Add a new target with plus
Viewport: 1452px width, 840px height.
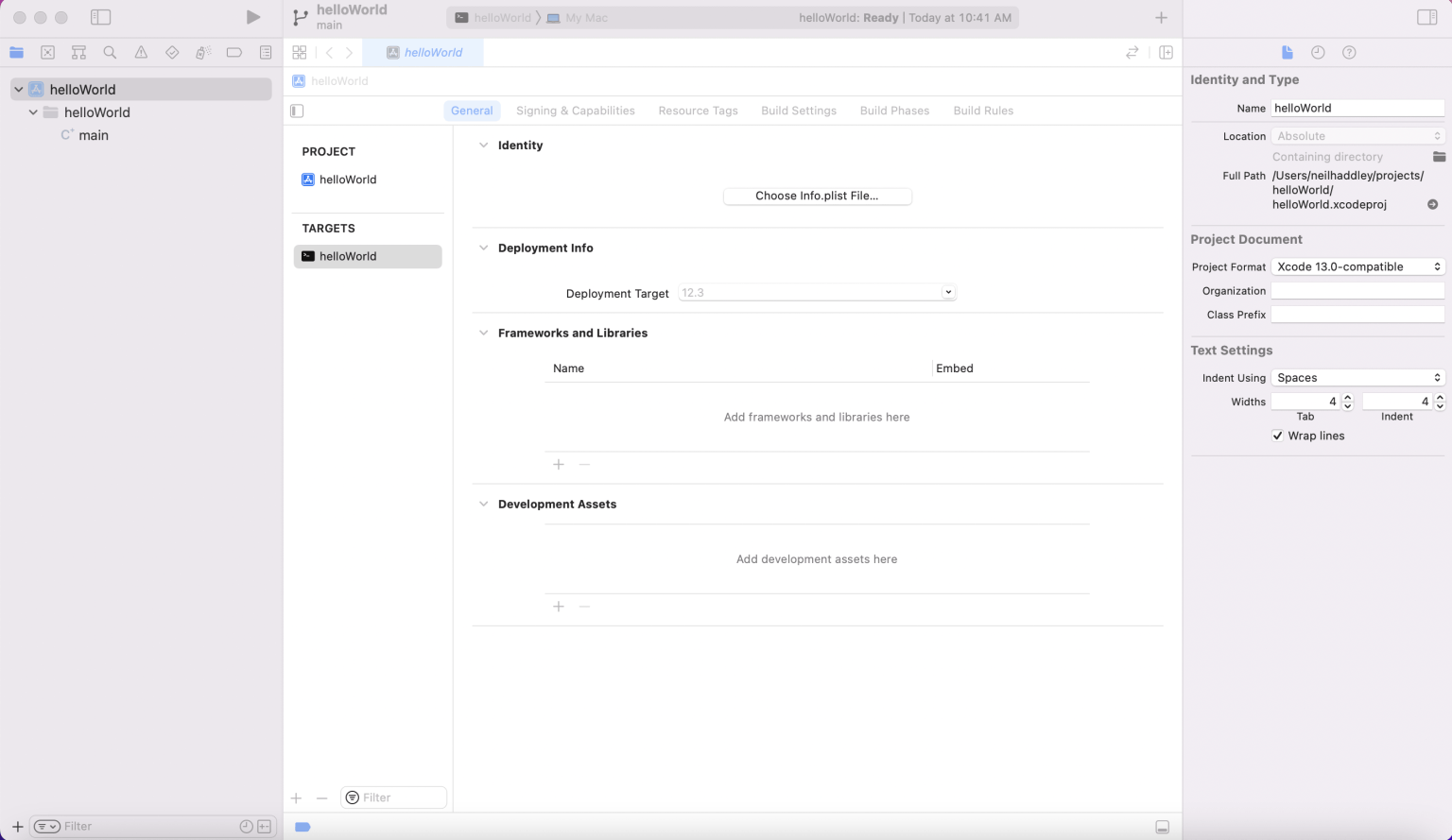click(x=296, y=798)
